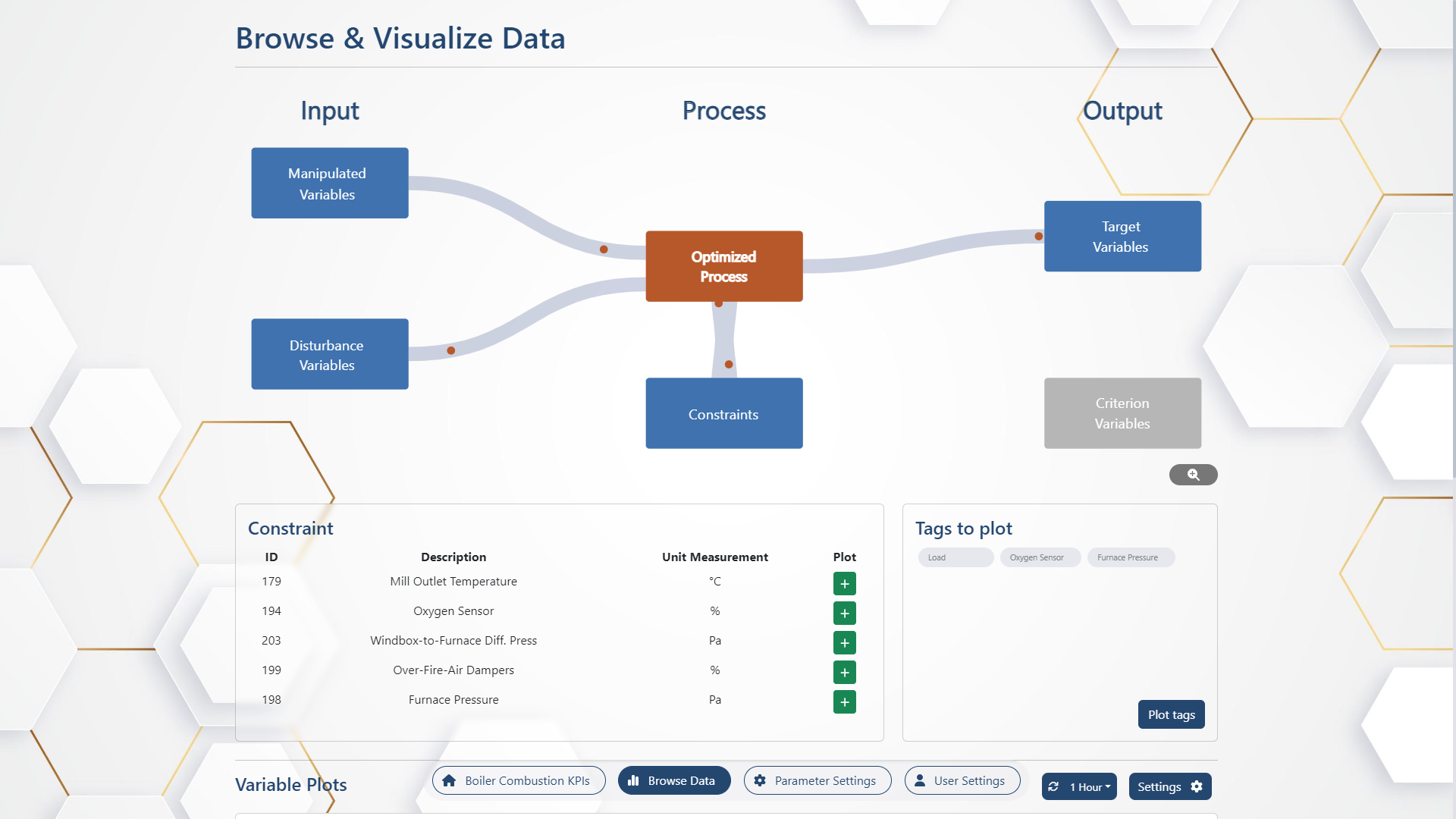Click the zoom magnifier icon below diagram
This screenshot has width=1456, height=819.
click(x=1193, y=475)
